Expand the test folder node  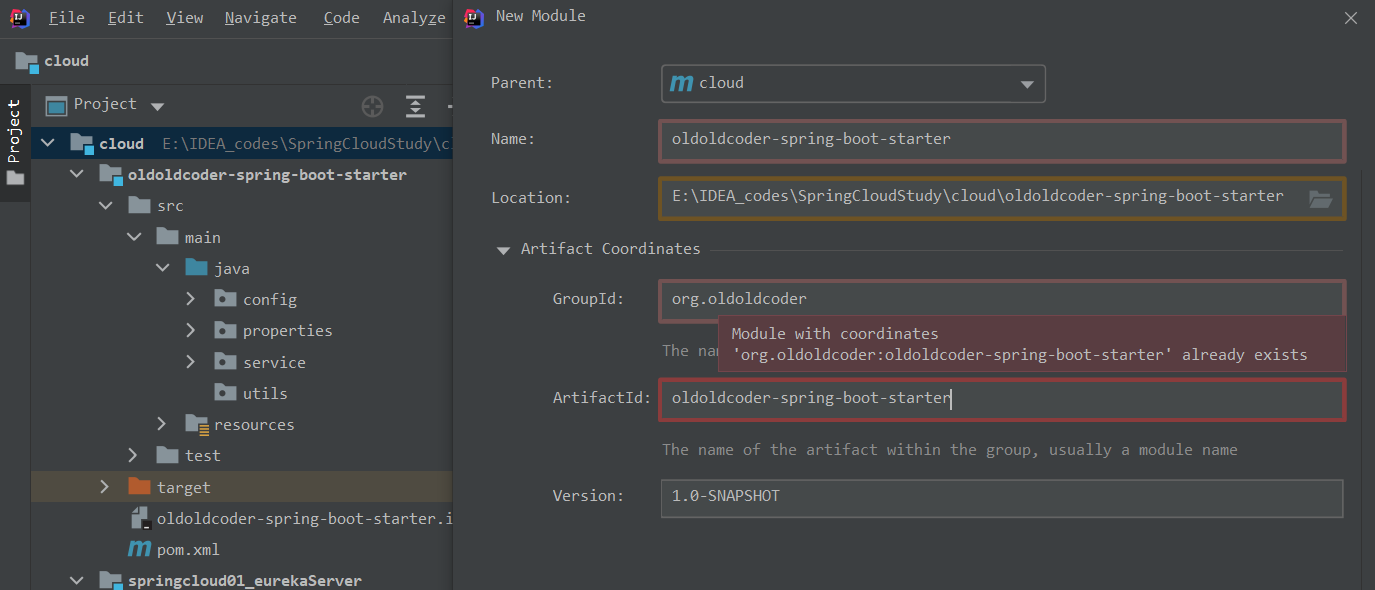133,455
